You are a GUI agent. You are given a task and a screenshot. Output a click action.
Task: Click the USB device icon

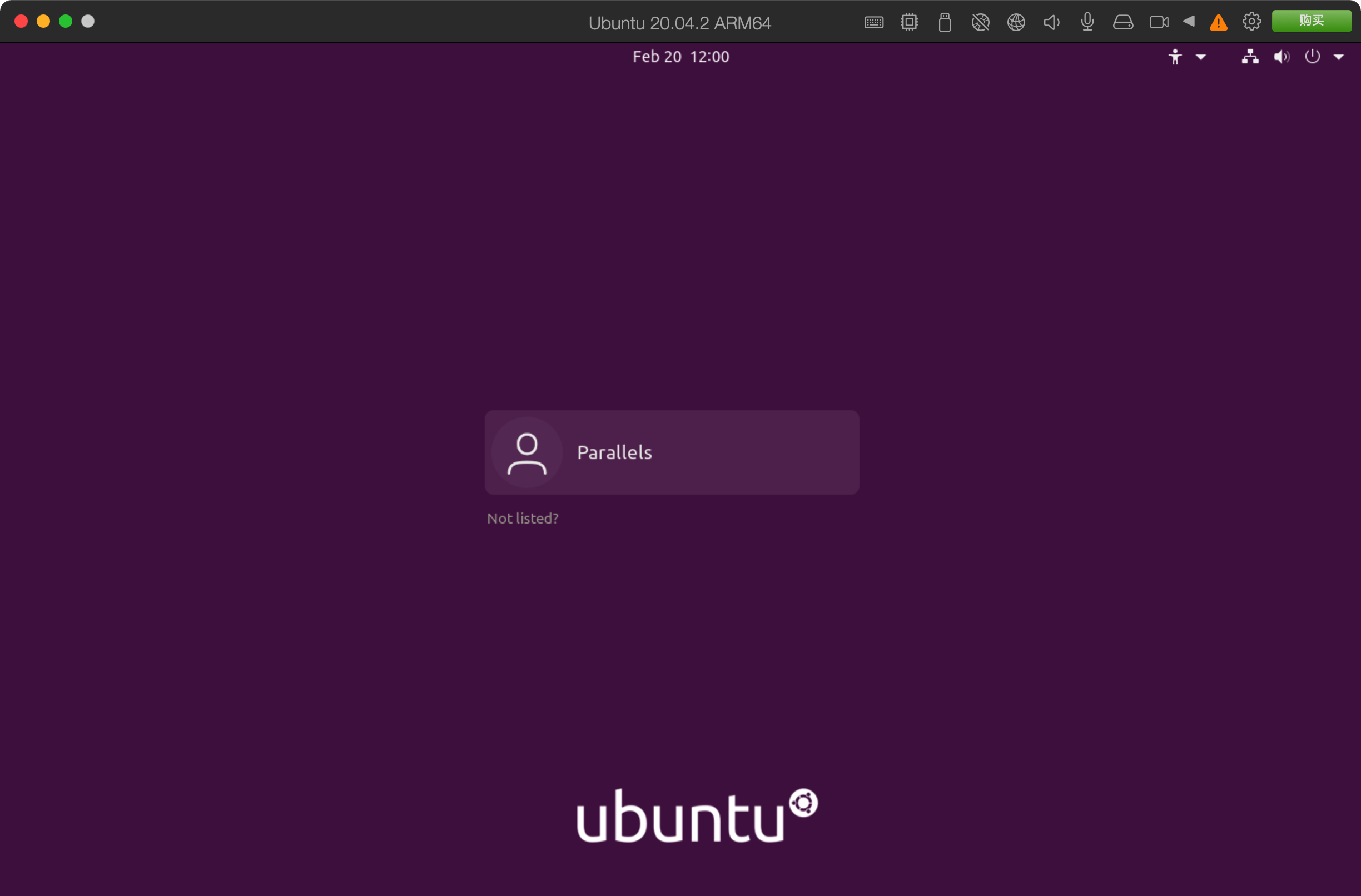[944, 23]
